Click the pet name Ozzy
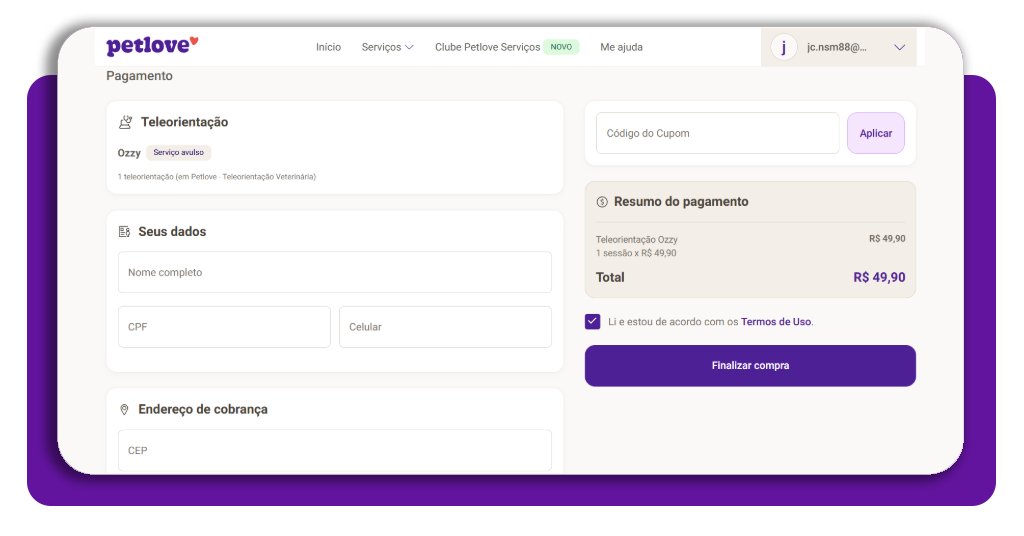The image size is (1024, 536). point(129,153)
